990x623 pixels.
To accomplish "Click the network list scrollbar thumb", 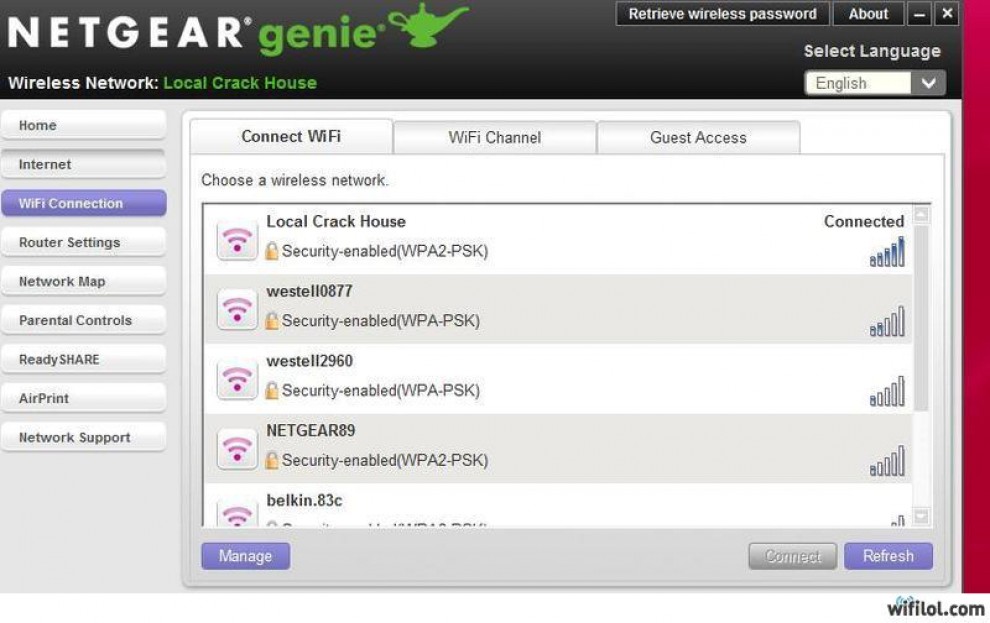I will pyautogui.click(x=921, y=317).
